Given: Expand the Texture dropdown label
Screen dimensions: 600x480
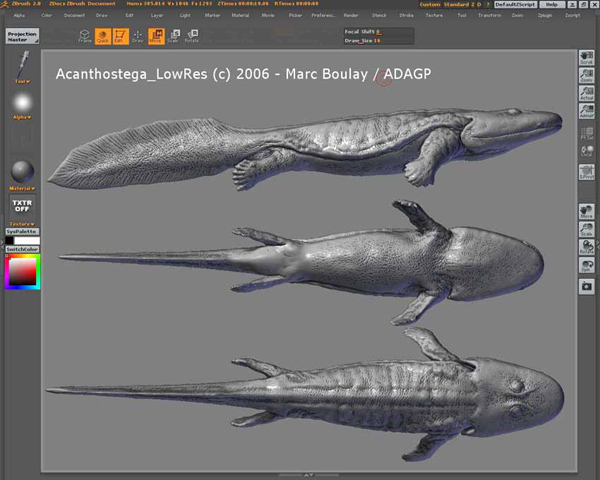Looking at the screenshot, I should pos(22,224).
